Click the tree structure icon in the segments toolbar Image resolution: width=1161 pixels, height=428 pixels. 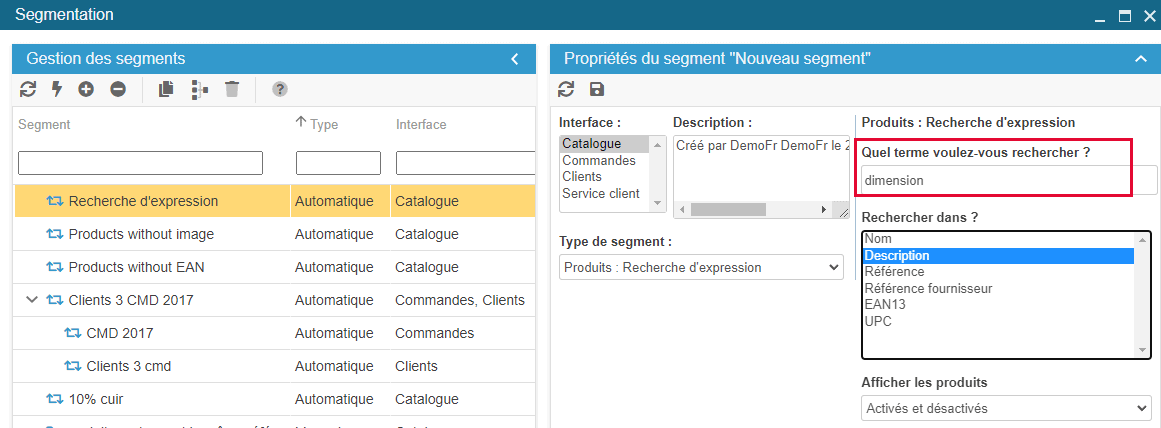[x=200, y=89]
